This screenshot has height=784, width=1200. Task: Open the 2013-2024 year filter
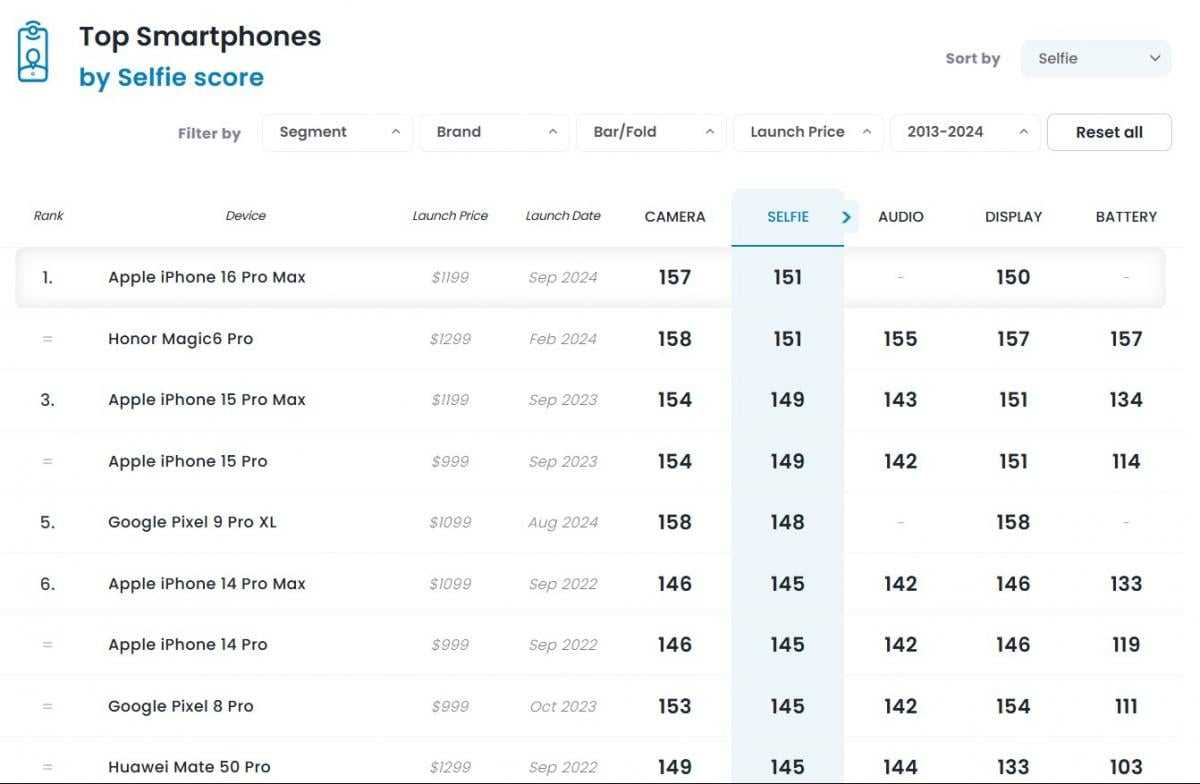coord(965,132)
